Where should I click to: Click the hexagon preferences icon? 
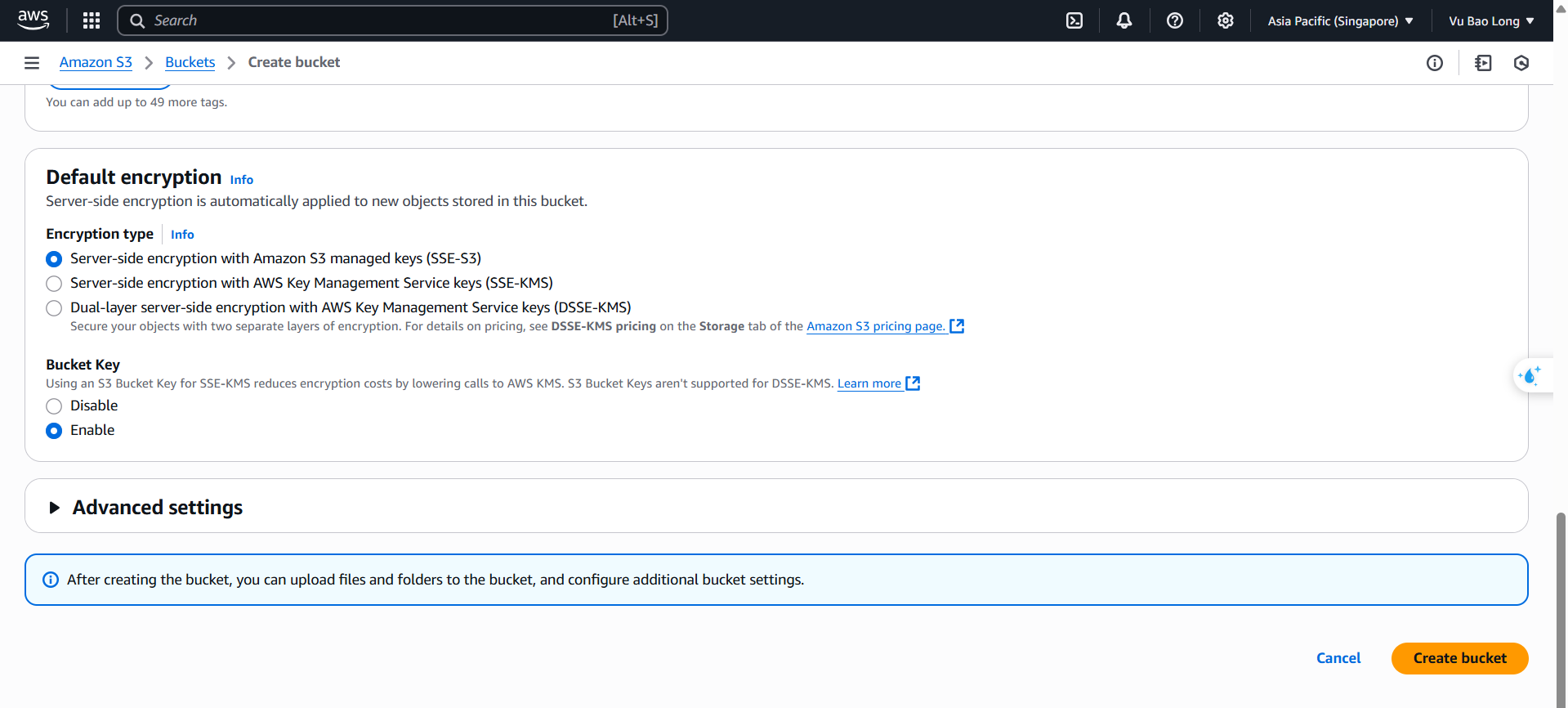1521,63
